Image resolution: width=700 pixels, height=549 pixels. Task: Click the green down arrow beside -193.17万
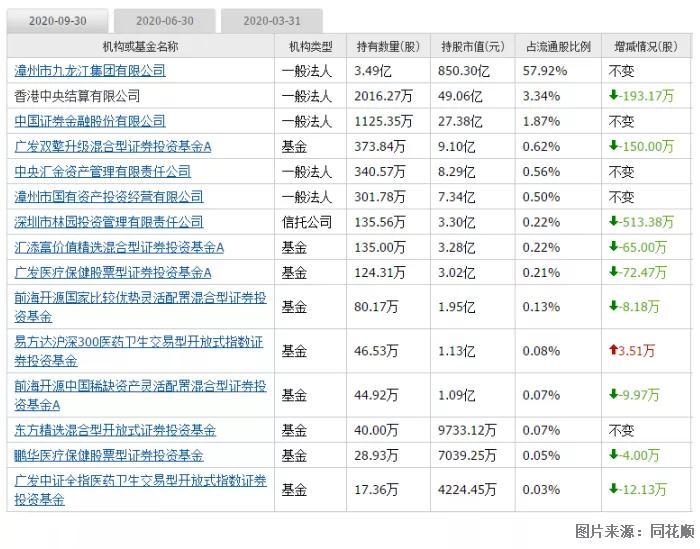[613, 95]
